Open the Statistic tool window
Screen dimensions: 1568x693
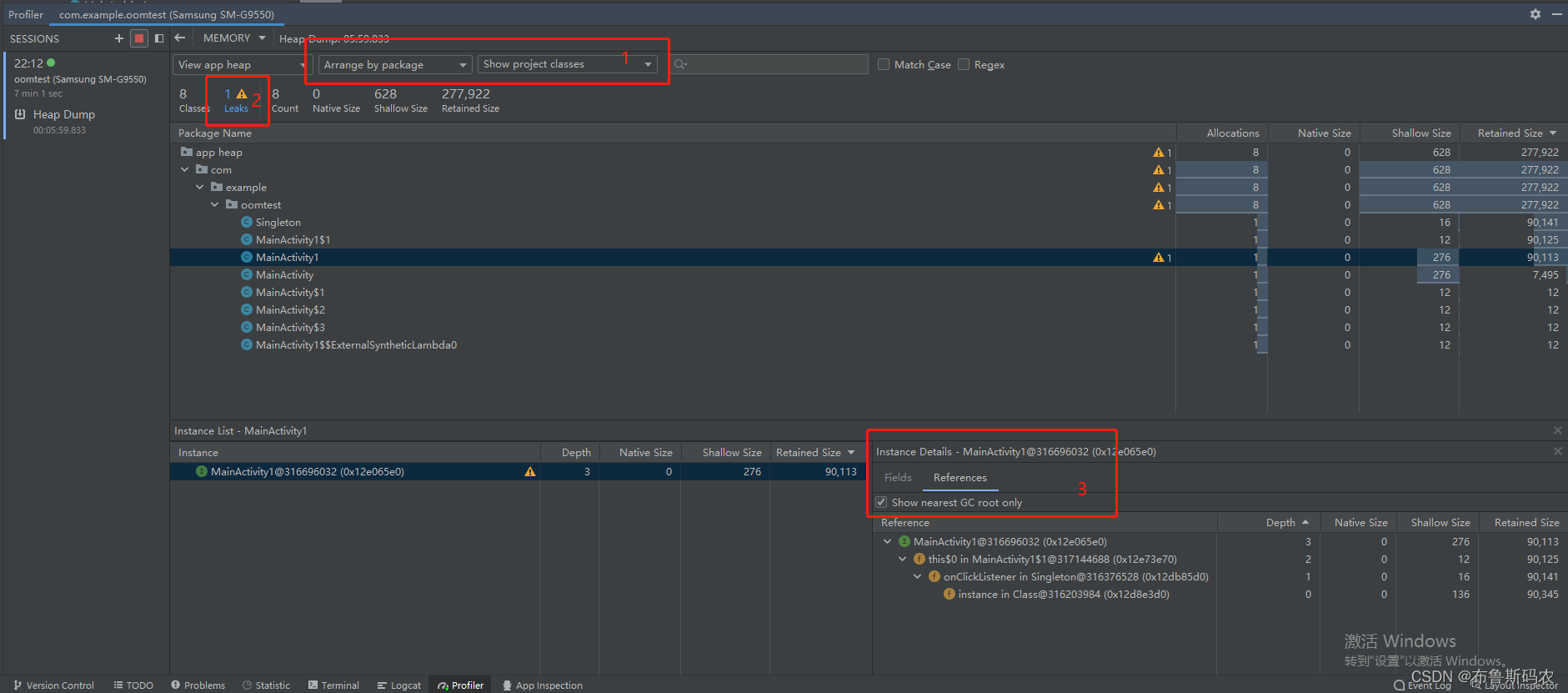coord(266,685)
